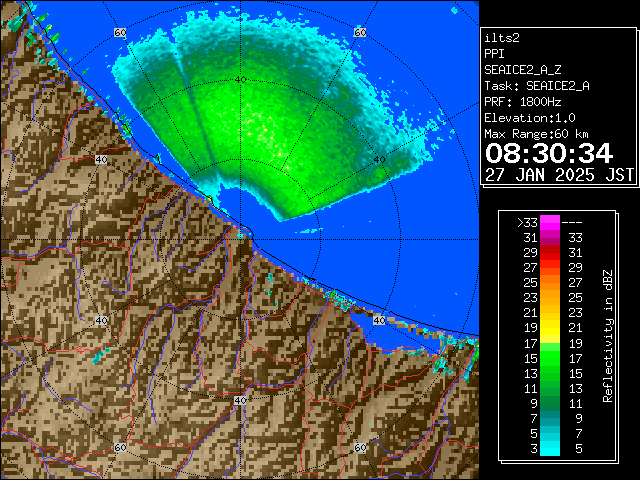The height and width of the screenshot is (480, 640).
Task: Click the '60' range label at top right
Action: pyautogui.click(x=360, y=32)
